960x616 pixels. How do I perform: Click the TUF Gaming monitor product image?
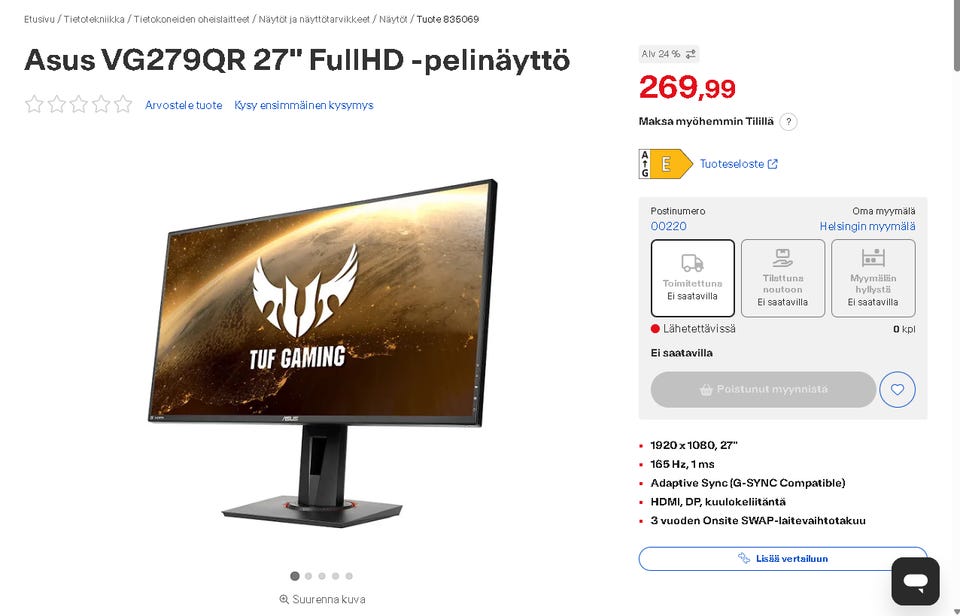click(322, 353)
